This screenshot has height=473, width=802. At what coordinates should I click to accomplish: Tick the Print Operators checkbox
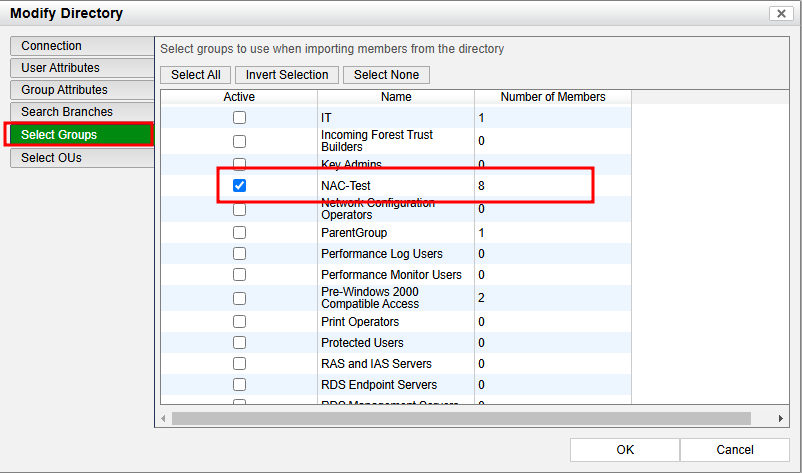[x=239, y=322]
